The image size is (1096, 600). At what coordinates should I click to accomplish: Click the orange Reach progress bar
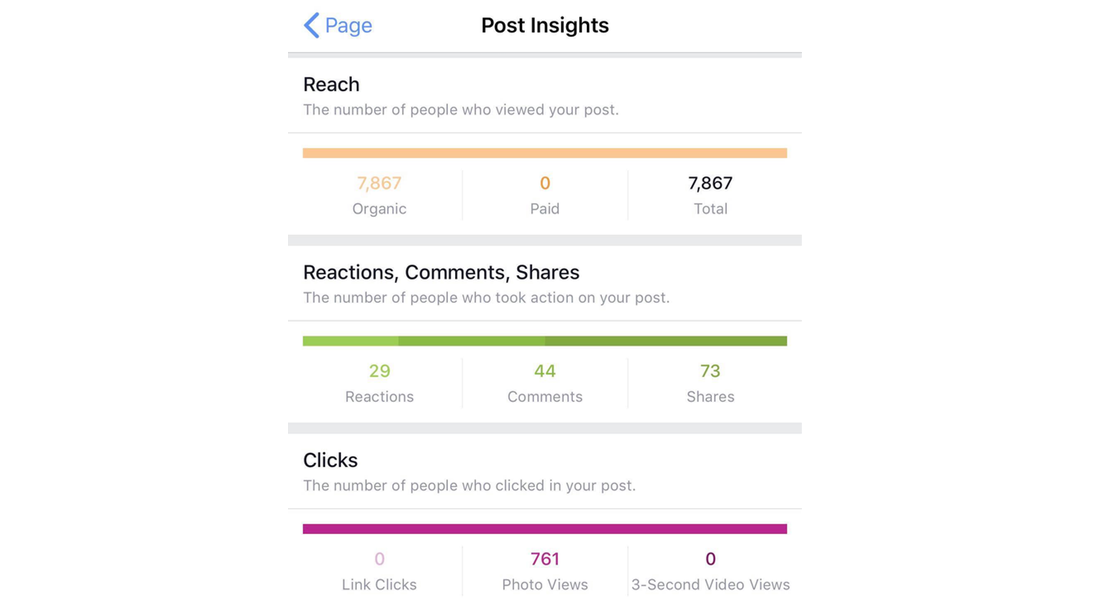coord(545,152)
